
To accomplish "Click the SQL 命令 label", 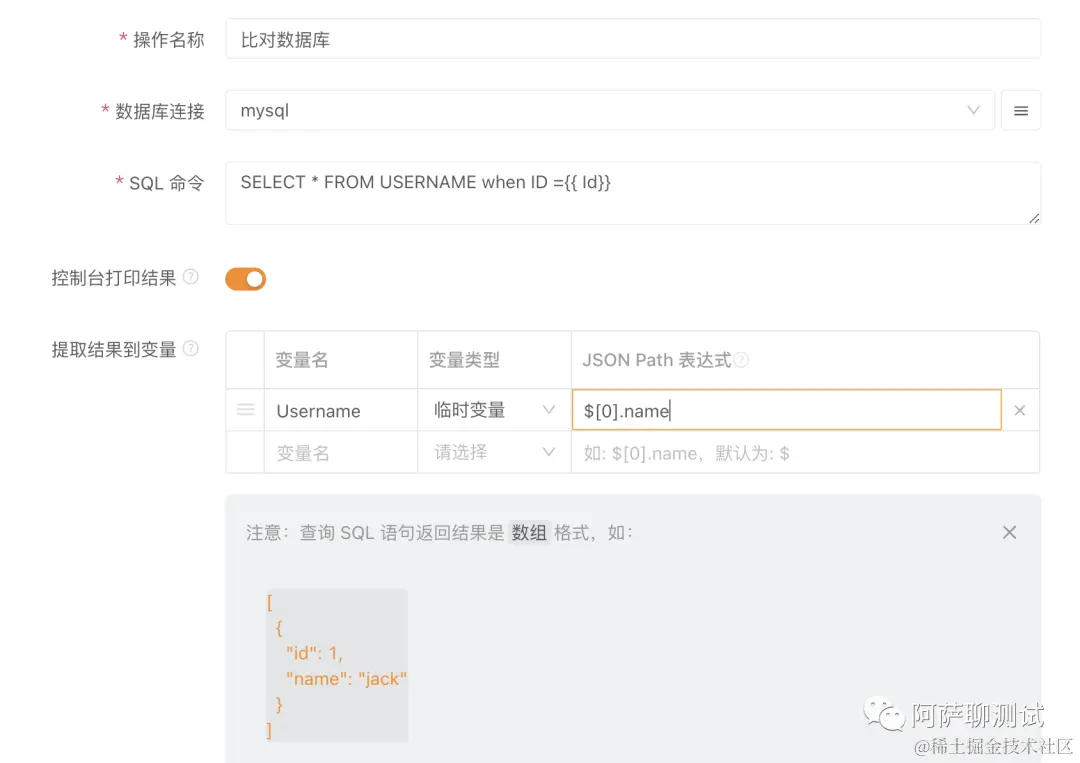I will [167, 183].
